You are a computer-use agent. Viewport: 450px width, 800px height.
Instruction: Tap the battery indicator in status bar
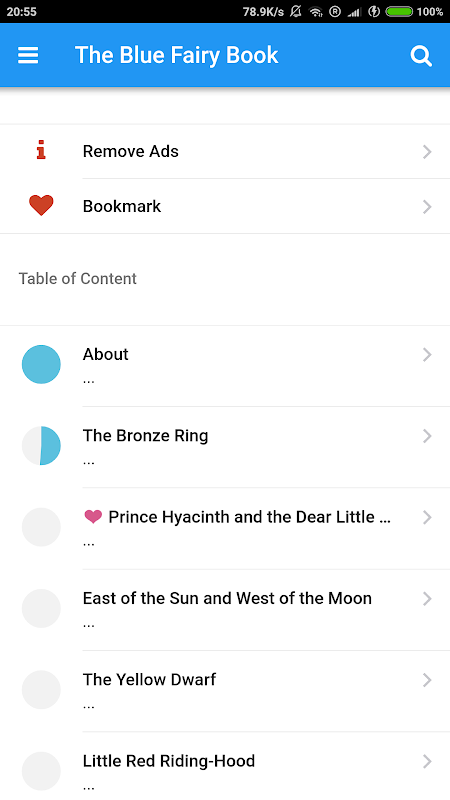[399, 11]
